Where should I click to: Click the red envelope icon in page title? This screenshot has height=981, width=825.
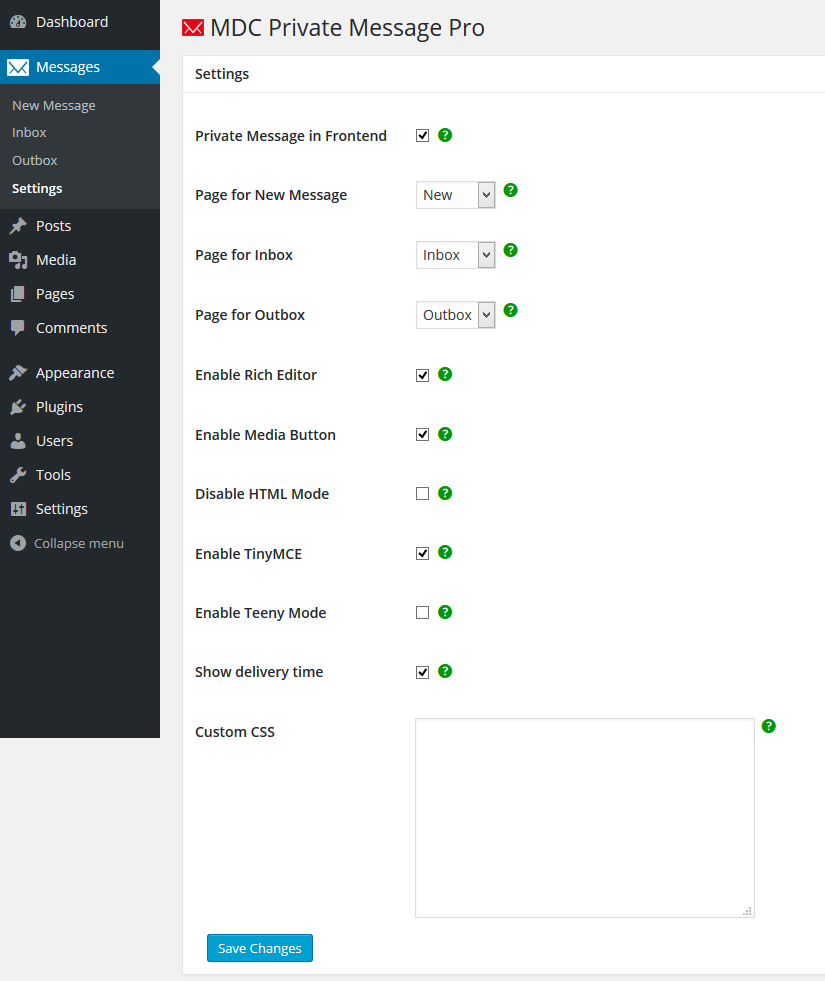193,28
